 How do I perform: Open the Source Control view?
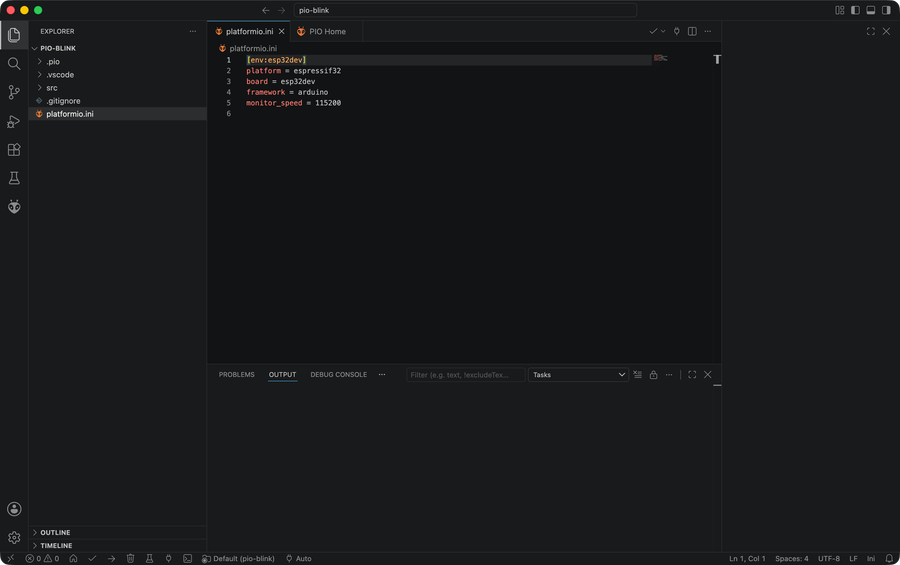(x=14, y=92)
